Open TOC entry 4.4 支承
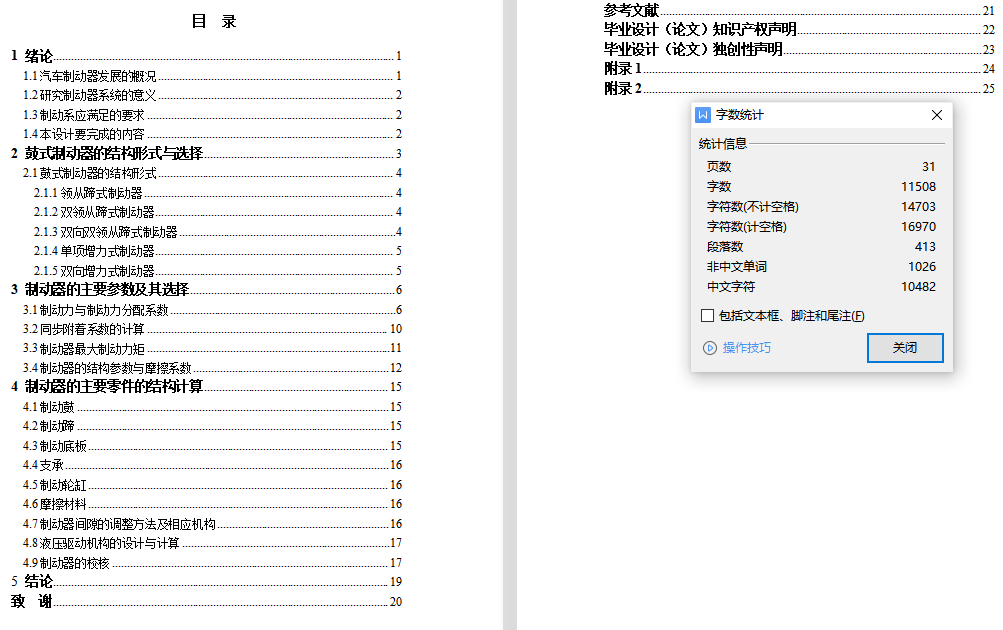This screenshot has width=1003, height=630. coord(212,465)
